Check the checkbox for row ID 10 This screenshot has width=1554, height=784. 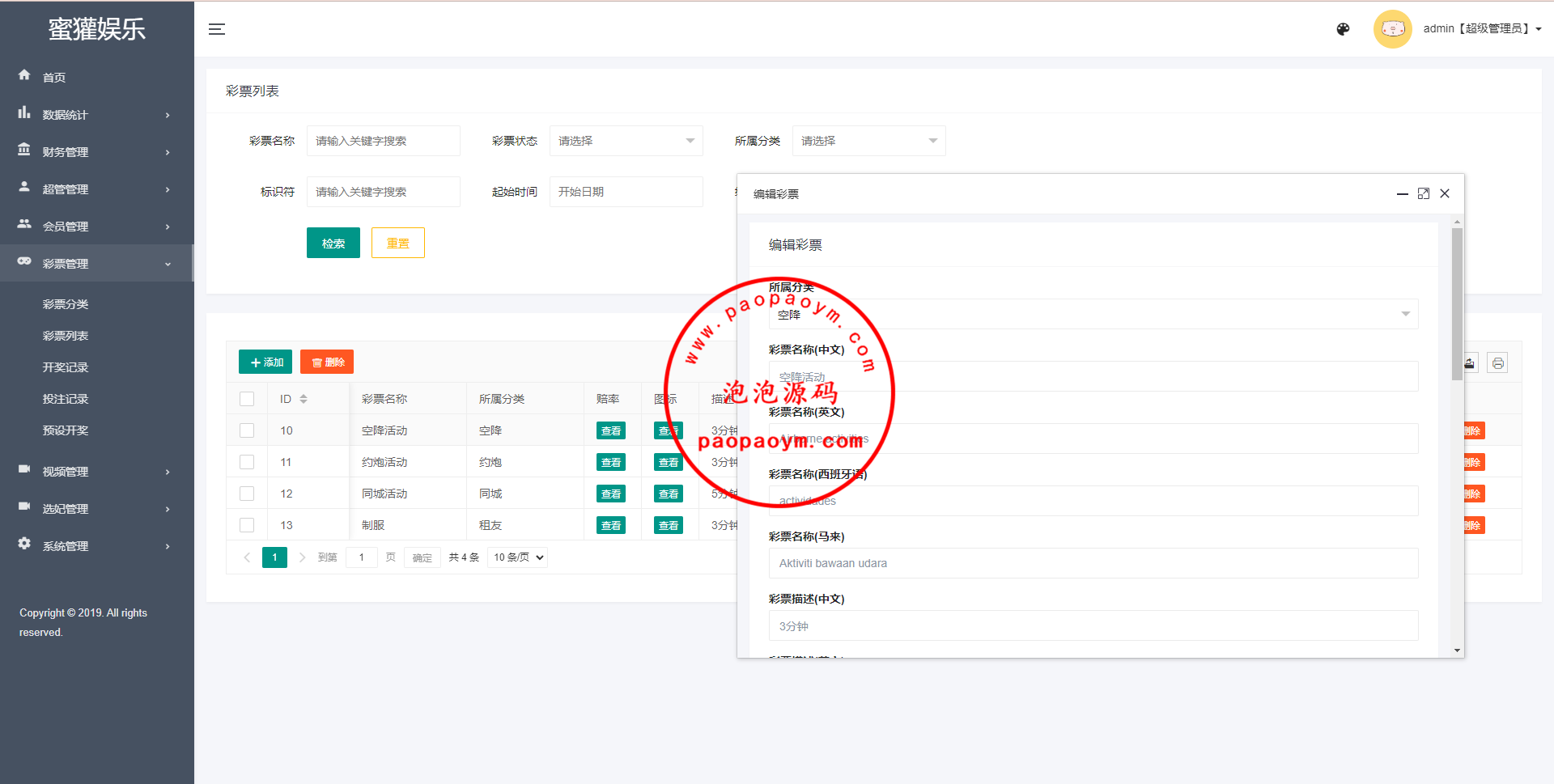pyautogui.click(x=247, y=430)
